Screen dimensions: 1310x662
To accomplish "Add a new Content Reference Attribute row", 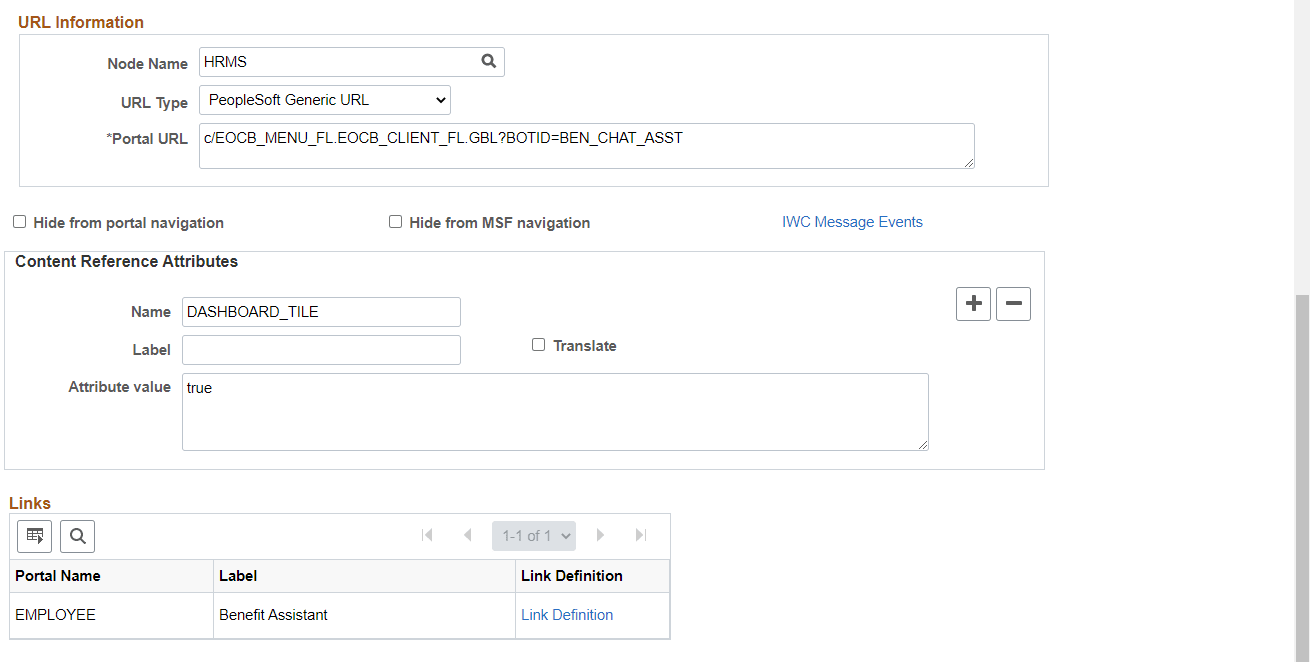I will click(x=972, y=303).
